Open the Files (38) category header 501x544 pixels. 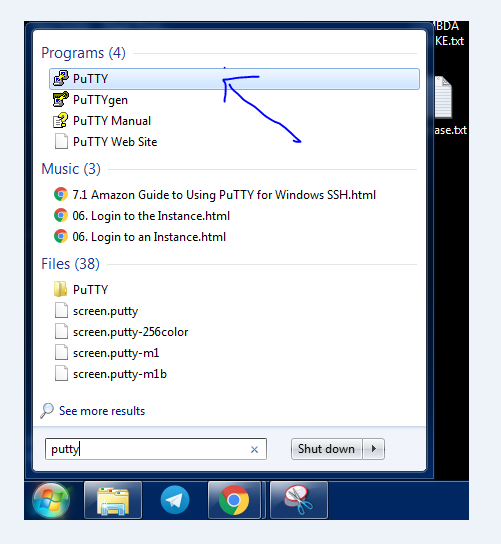70,264
